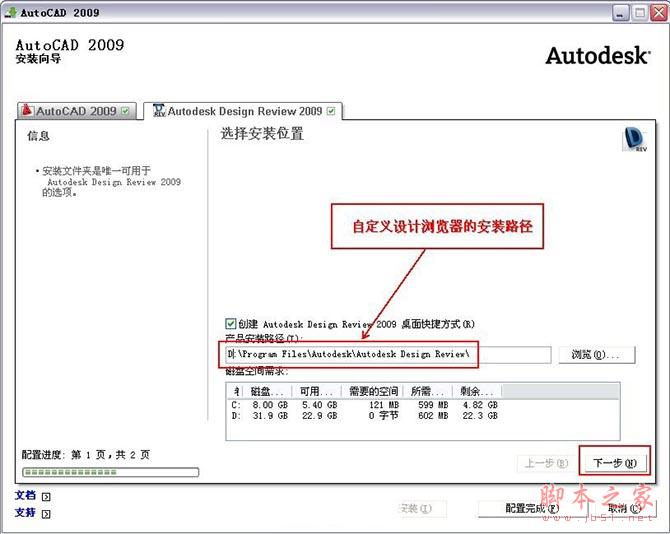The height and width of the screenshot is (534, 670).
Task: Click the AutoCAD installer title bar icon
Action: pyautogui.click(x=11, y=12)
